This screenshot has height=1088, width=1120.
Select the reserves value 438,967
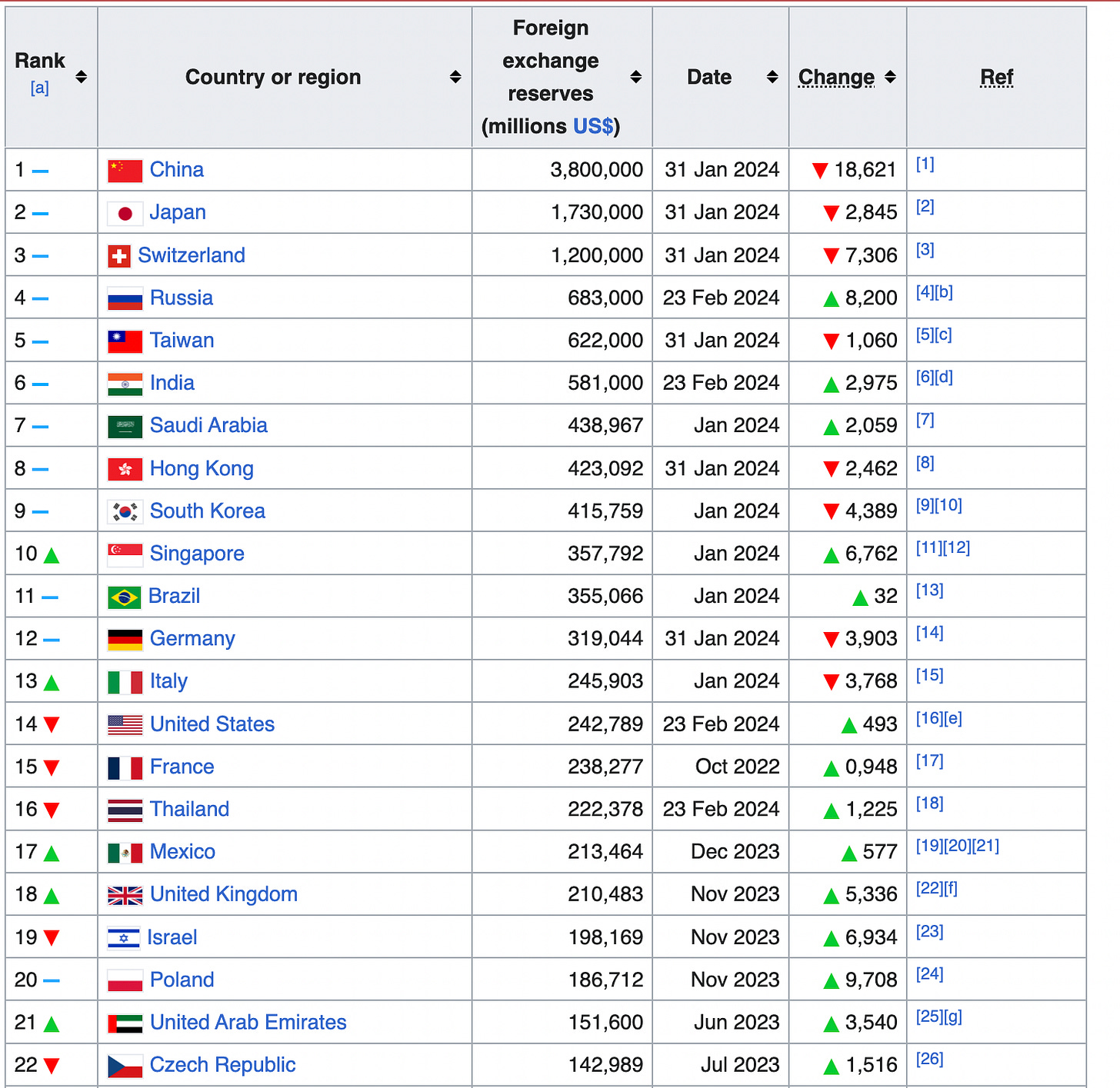pyautogui.click(x=605, y=425)
